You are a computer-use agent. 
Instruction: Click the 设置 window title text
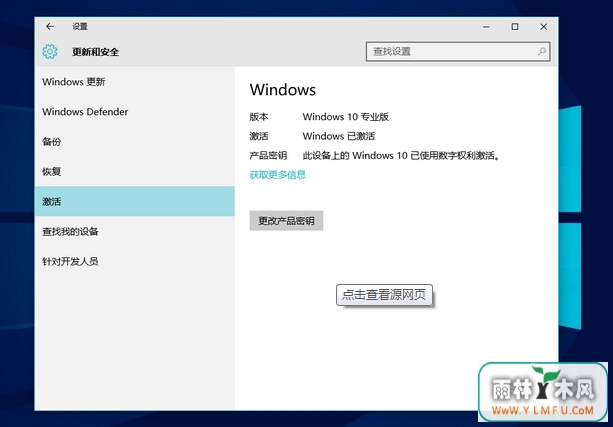[x=80, y=27]
